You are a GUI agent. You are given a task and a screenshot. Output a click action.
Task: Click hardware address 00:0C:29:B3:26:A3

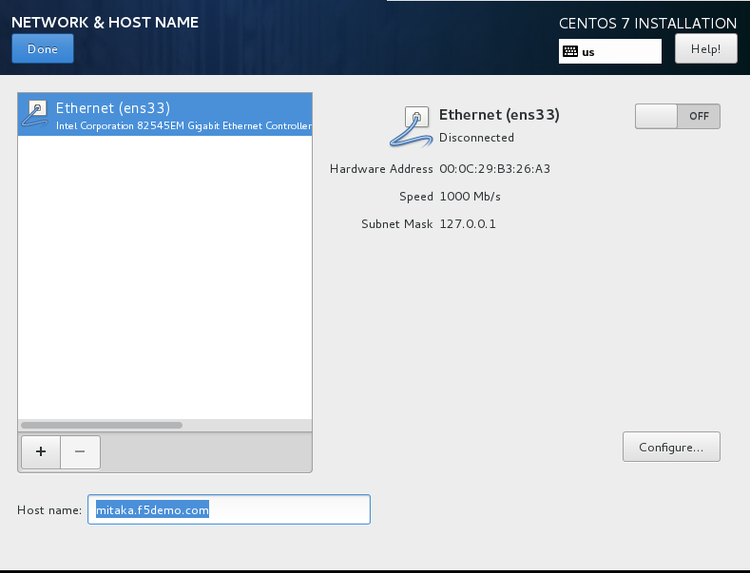[x=495, y=169]
